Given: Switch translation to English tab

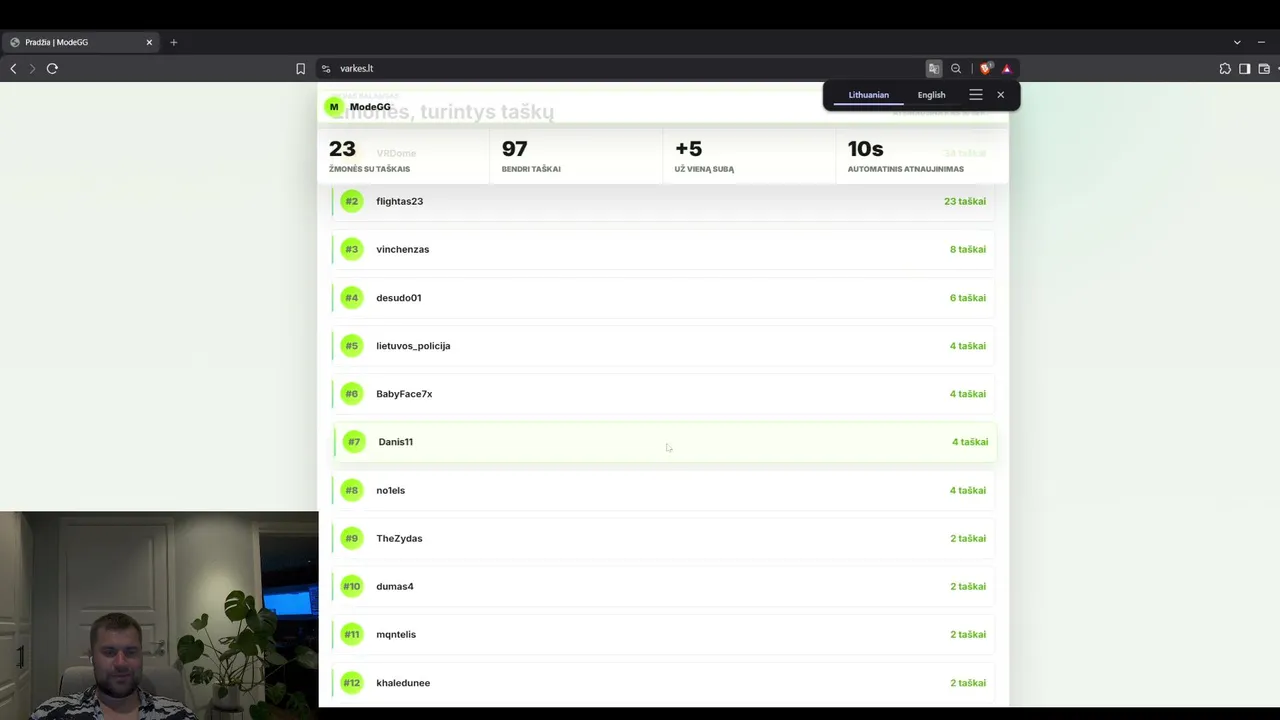Looking at the screenshot, I should 931,95.
